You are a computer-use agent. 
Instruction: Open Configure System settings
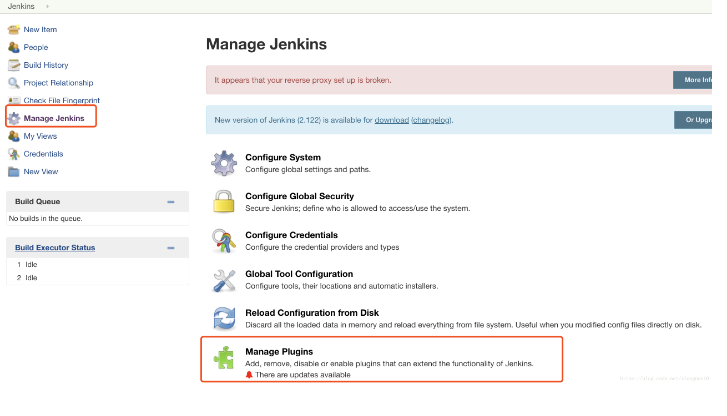click(283, 158)
